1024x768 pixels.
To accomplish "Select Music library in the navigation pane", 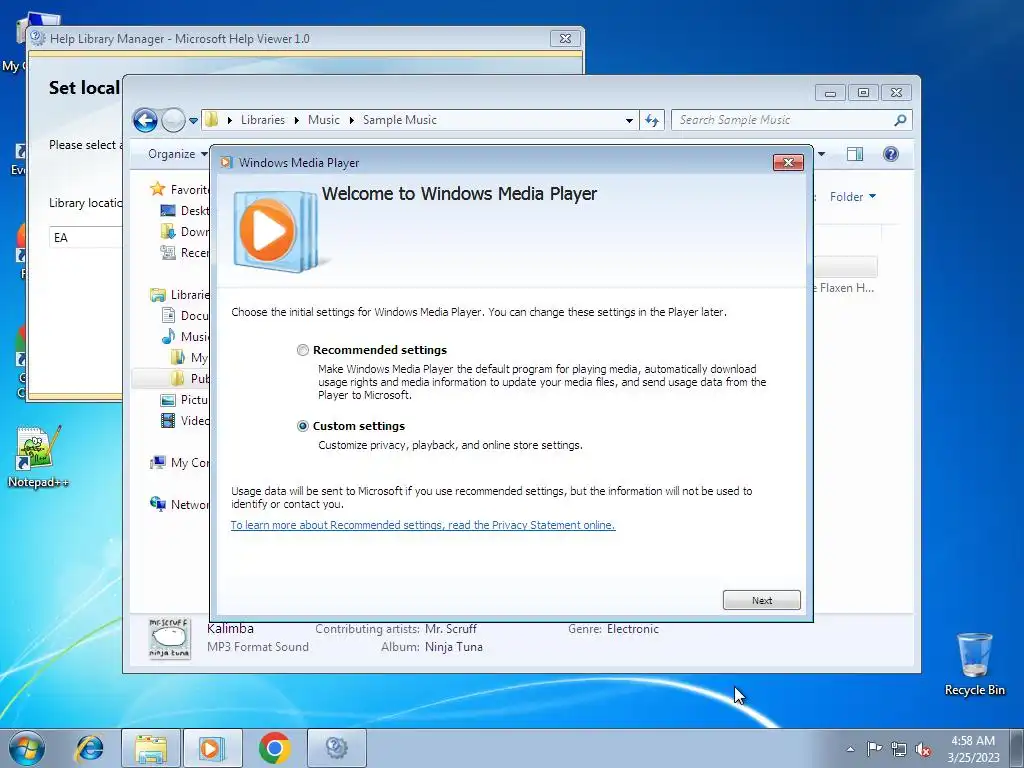I will tap(185, 336).
